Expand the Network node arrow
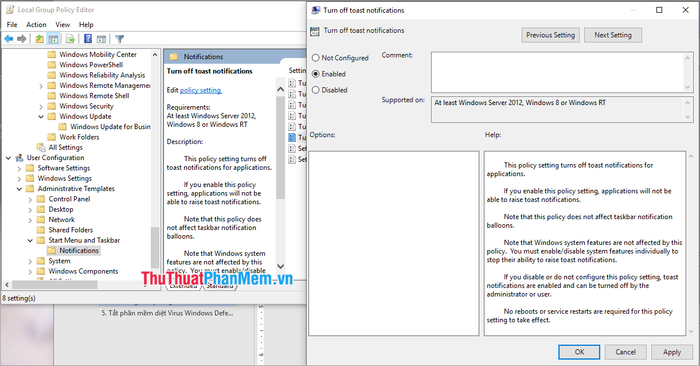700x366 pixels. 30,220
